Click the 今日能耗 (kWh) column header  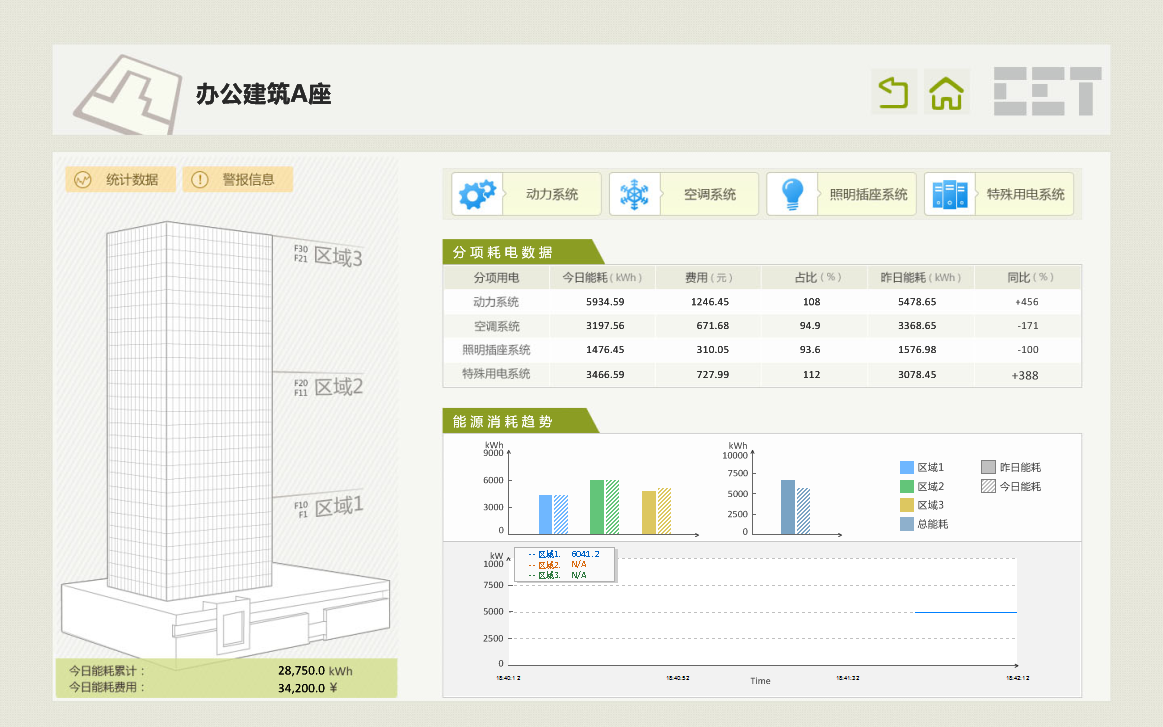(602, 277)
